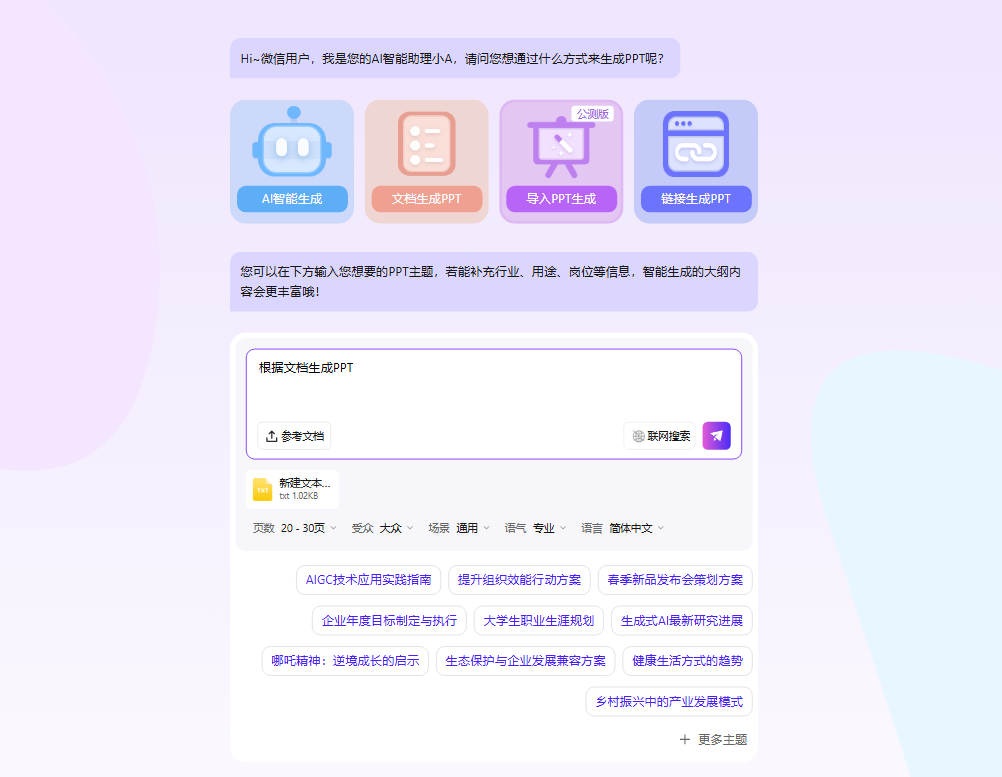Click the 公测版 badge
This screenshot has width=1002, height=777.
592,114
